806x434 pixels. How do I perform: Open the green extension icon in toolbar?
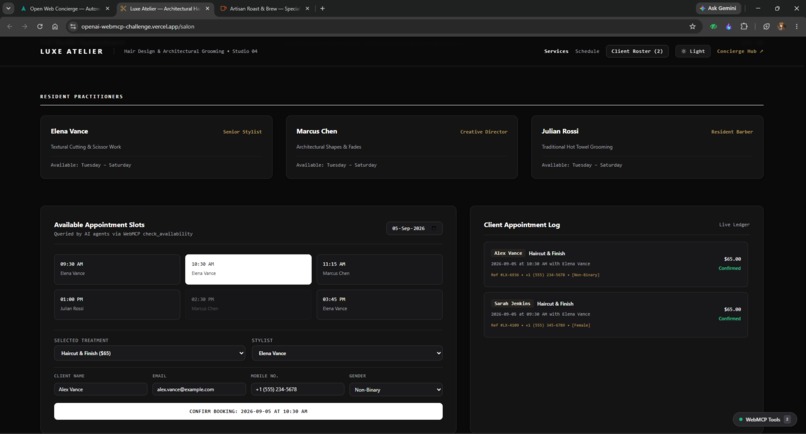pos(713,26)
